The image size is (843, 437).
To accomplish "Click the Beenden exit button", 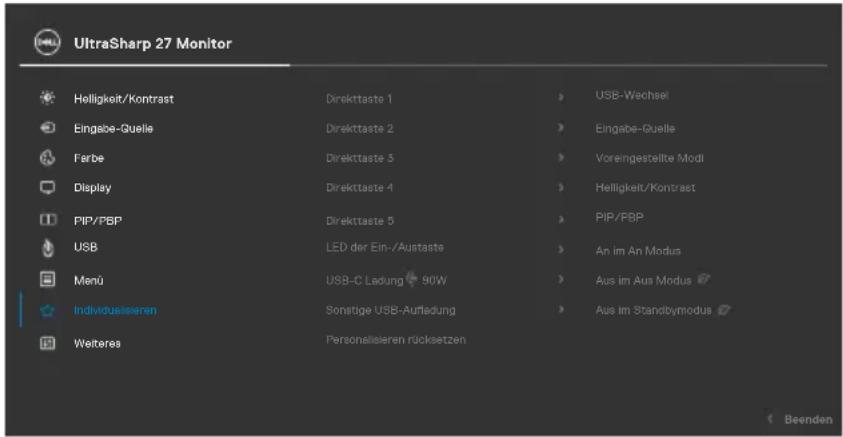I will point(808,419).
